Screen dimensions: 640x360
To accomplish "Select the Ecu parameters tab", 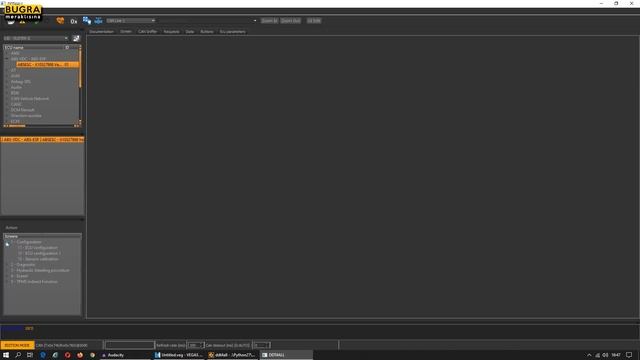I will click(233, 31).
